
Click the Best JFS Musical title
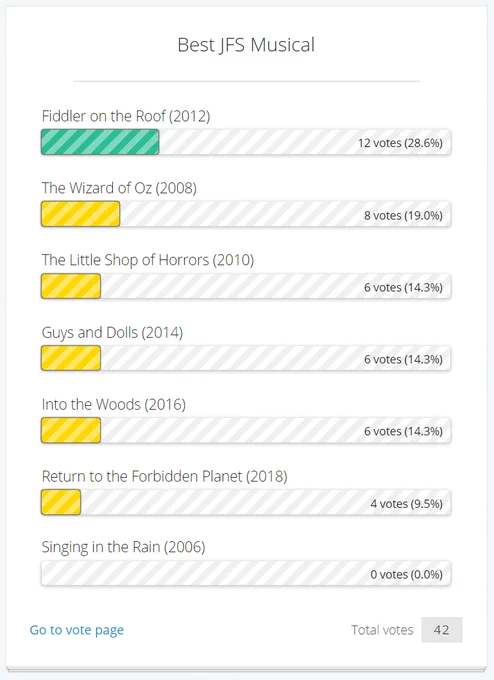[x=246, y=45]
